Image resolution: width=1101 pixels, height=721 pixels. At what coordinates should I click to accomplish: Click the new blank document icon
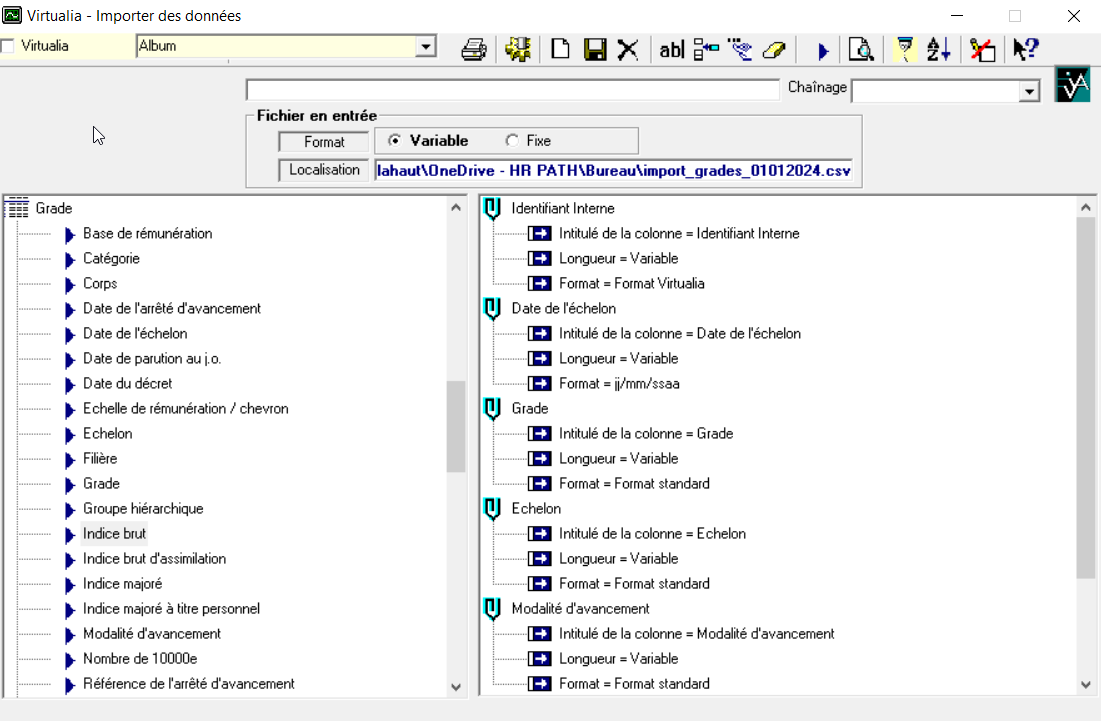561,49
